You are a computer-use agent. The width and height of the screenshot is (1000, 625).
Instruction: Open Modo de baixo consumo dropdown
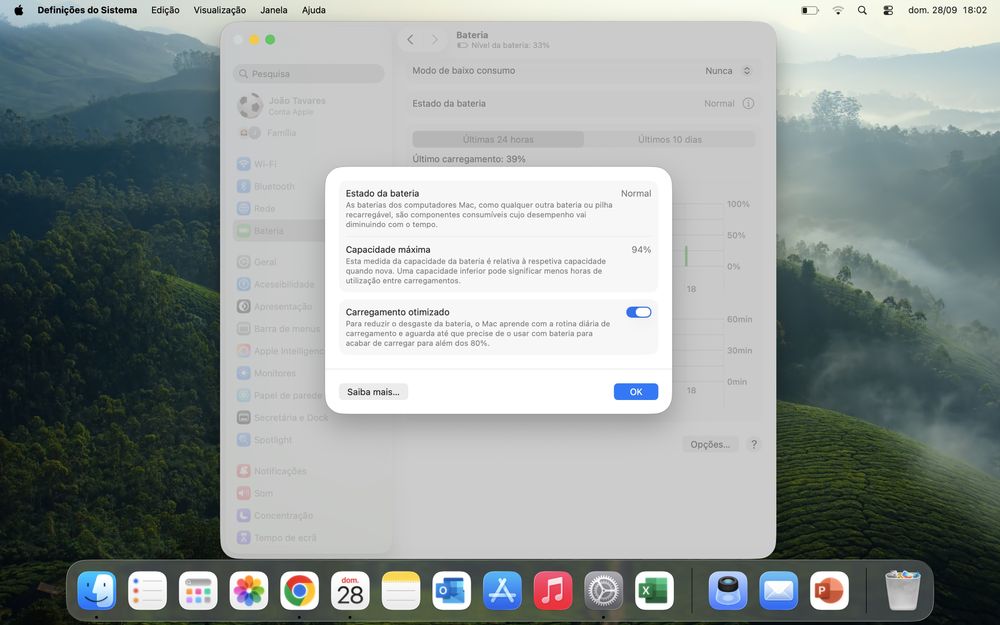point(728,71)
